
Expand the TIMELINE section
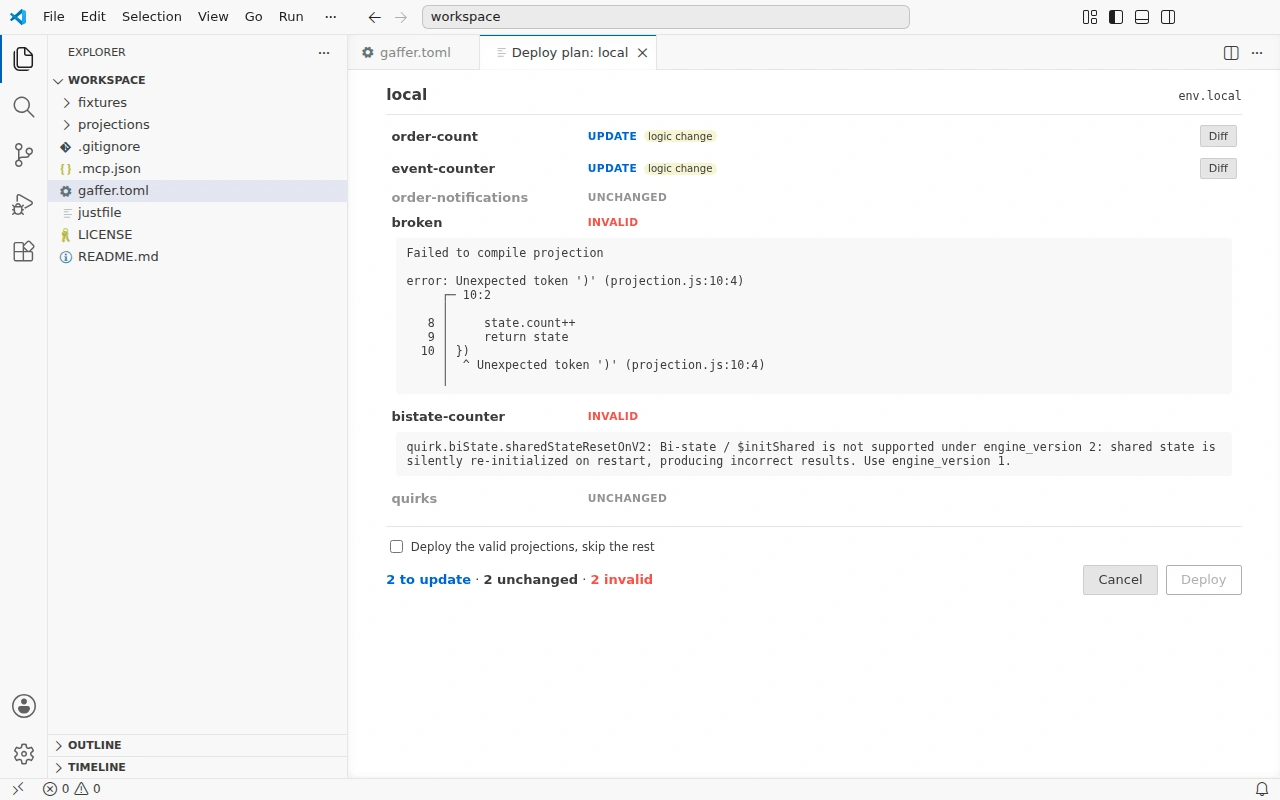click(x=198, y=767)
